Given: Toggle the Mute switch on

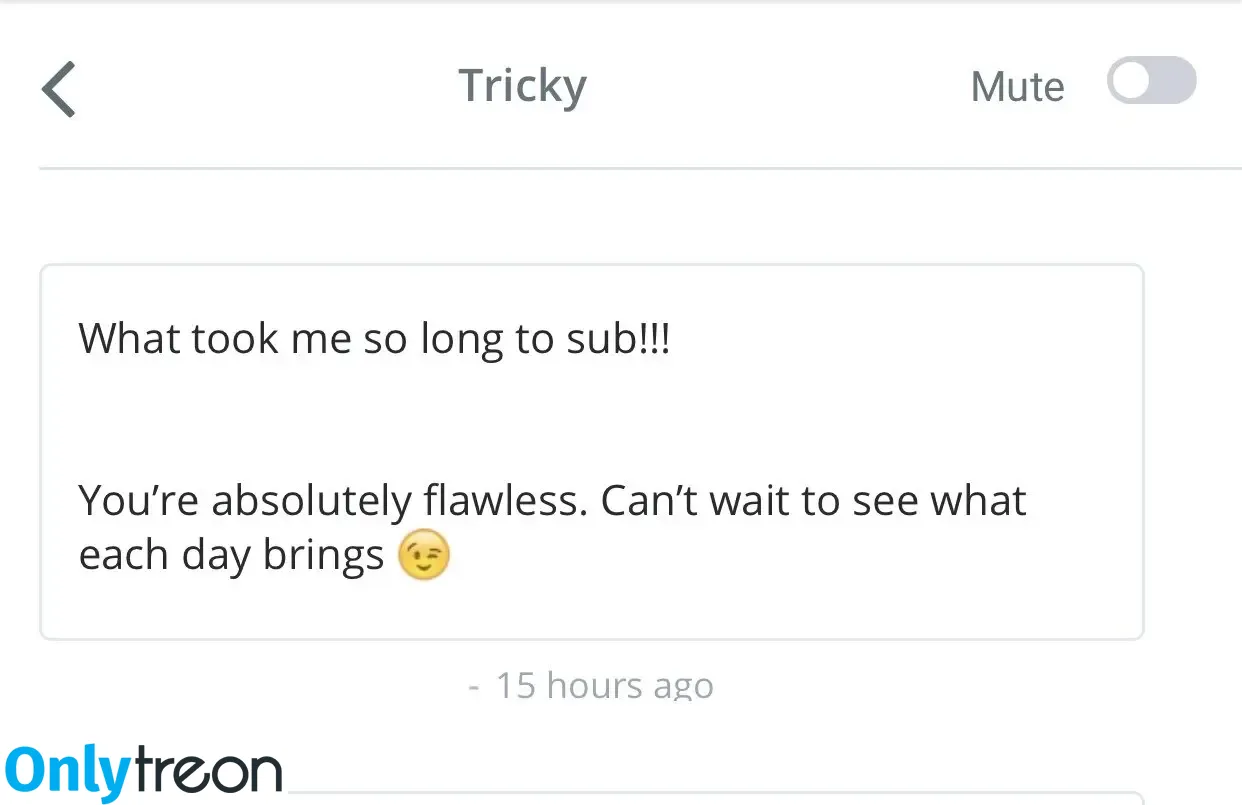Looking at the screenshot, I should tap(1151, 81).
